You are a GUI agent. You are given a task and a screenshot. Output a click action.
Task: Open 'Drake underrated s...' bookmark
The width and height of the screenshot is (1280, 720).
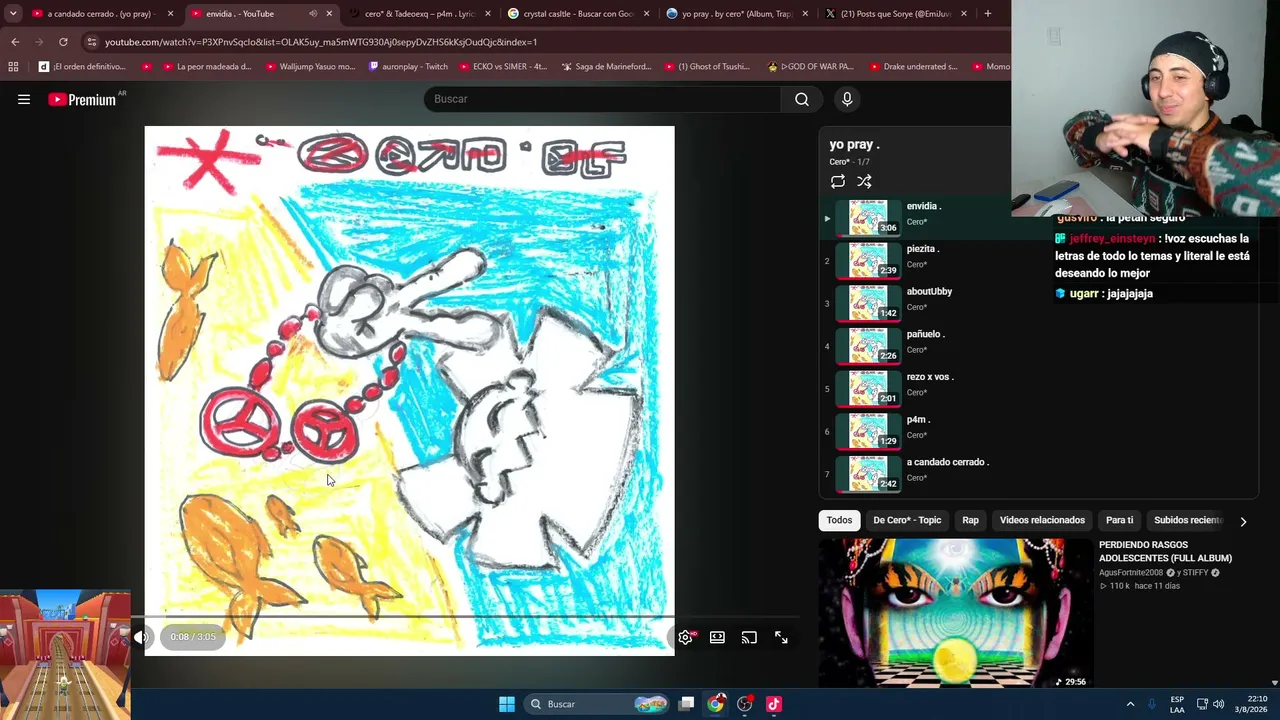(x=913, y=67)
